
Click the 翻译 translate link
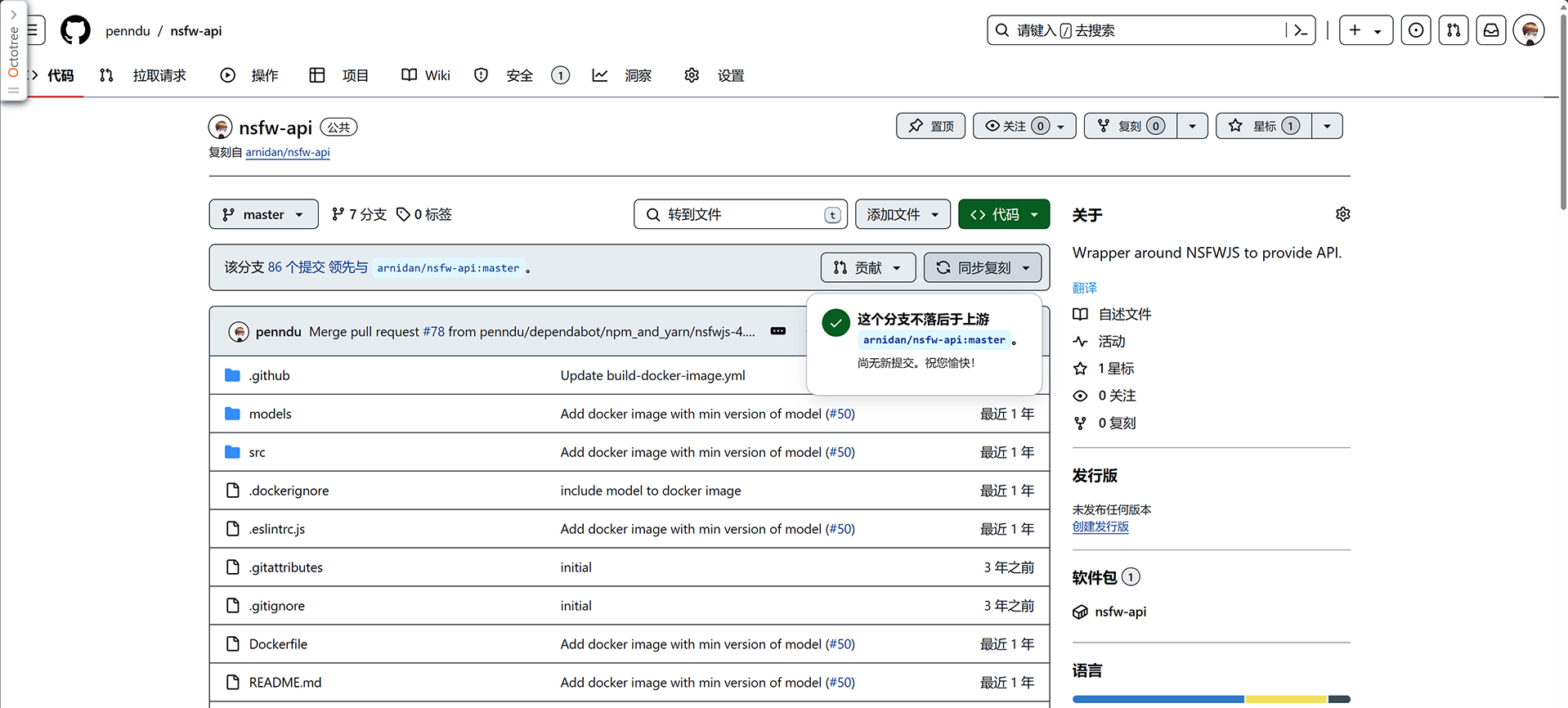click(1085, 288)
